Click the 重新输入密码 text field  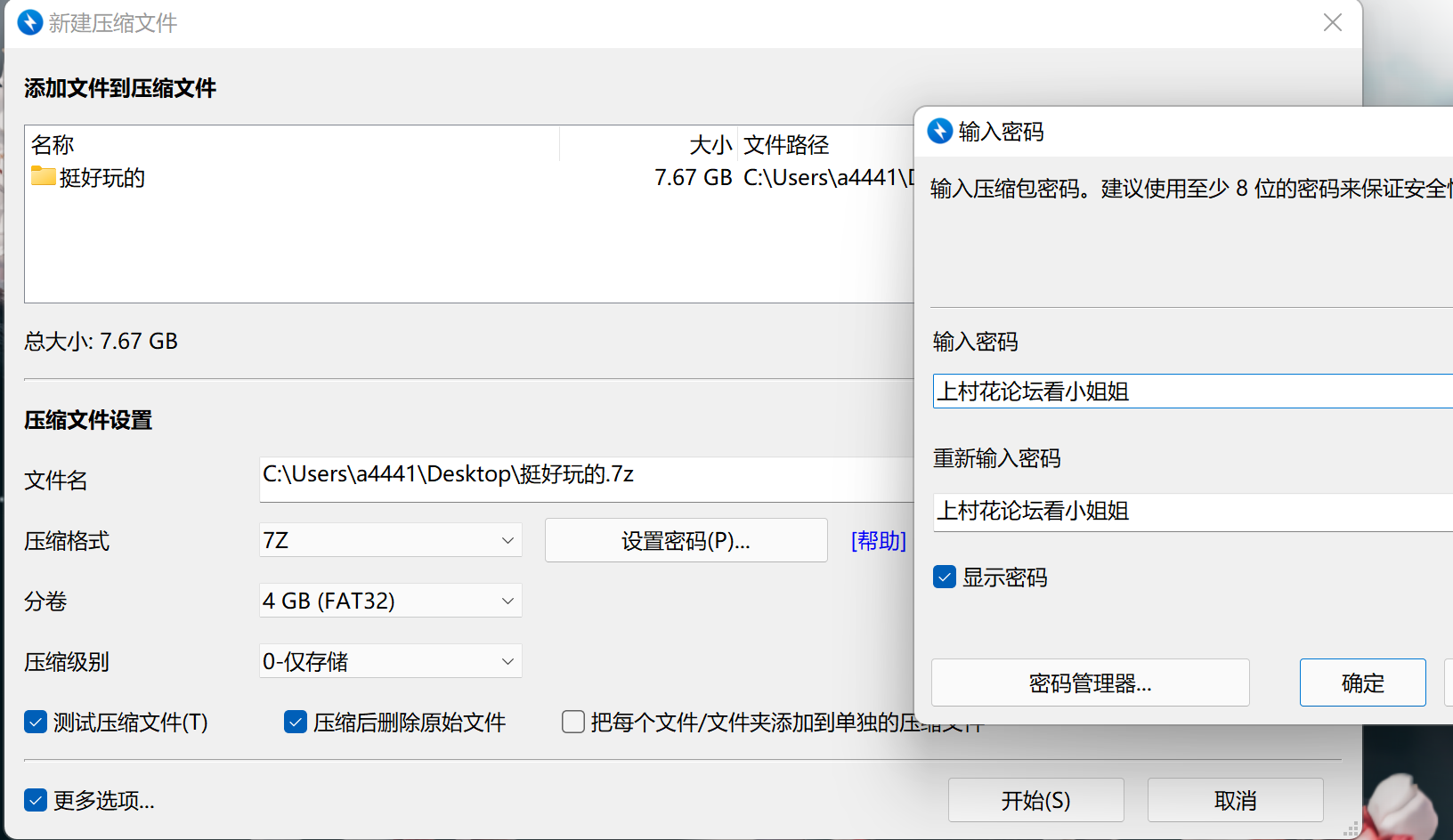coord(1193,512)
